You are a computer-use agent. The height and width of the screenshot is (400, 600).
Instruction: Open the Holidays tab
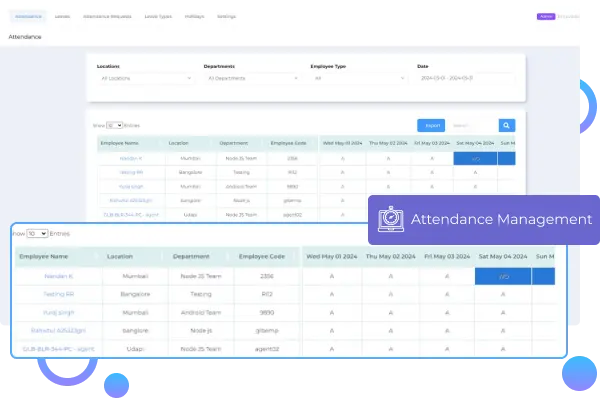(x=195, y=17)
